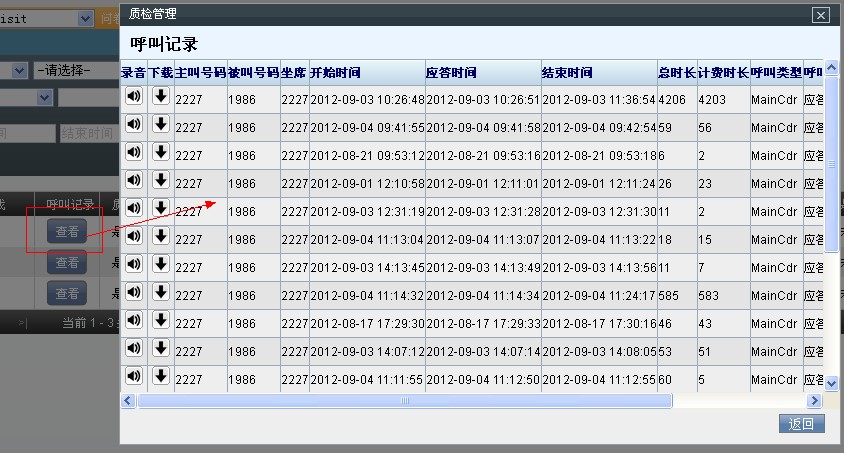Click the horizontal scrollbar thumb

(405, 401)
